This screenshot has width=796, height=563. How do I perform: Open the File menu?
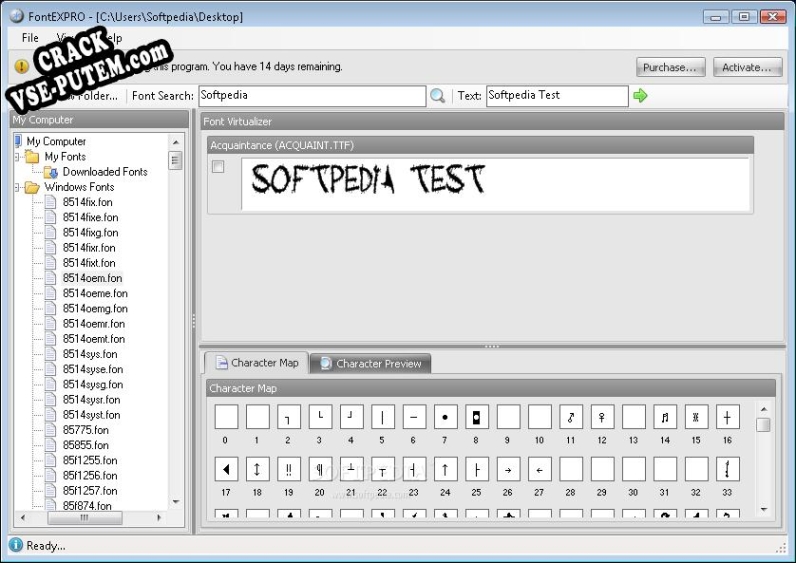coord(30,38)
